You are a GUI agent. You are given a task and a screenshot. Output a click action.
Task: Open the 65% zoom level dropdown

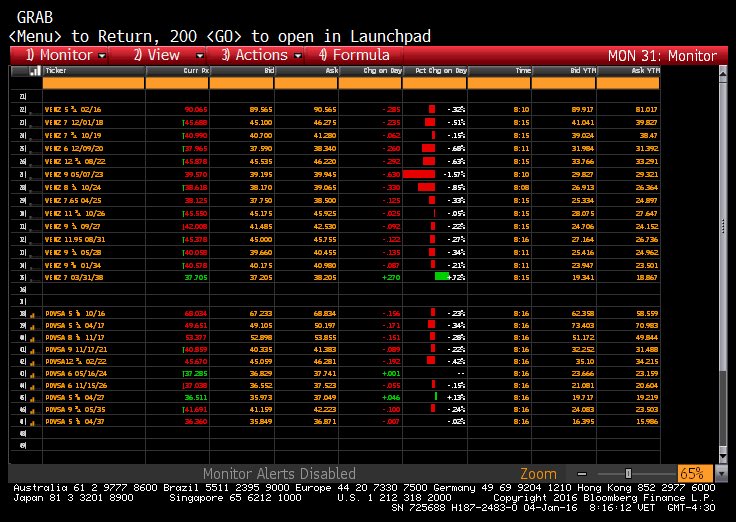tap(695, 473)
